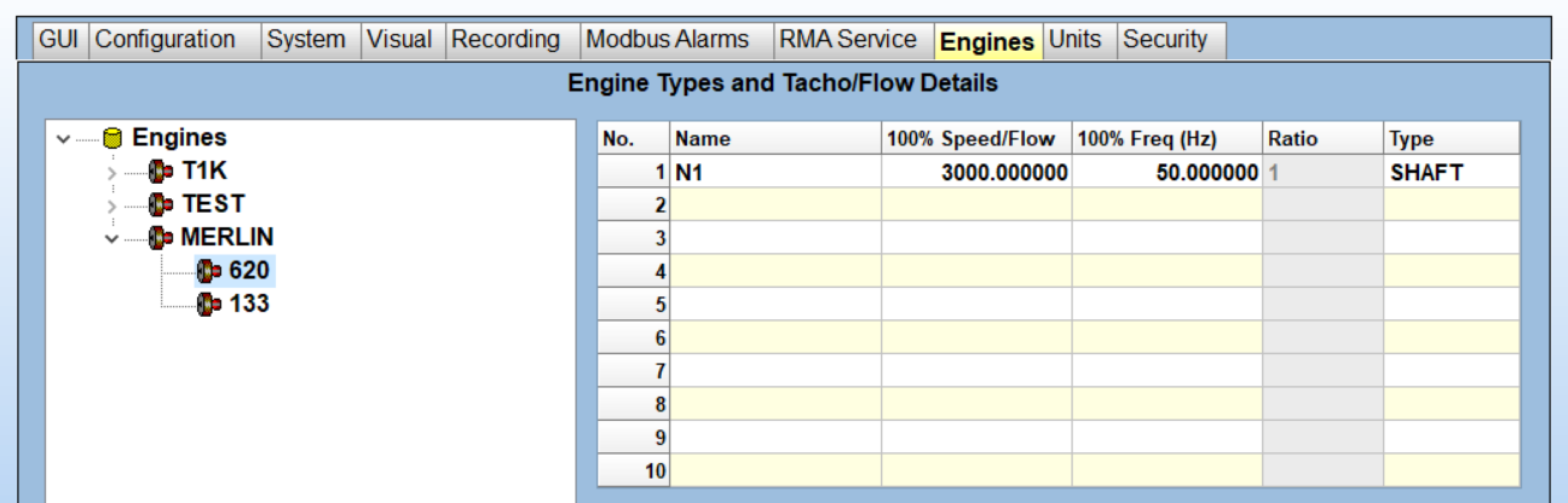The image size is (1568, 503).
Task: Click the empty Type cell in row 2
Action: pyautogui.click(x=1451, y=205)
